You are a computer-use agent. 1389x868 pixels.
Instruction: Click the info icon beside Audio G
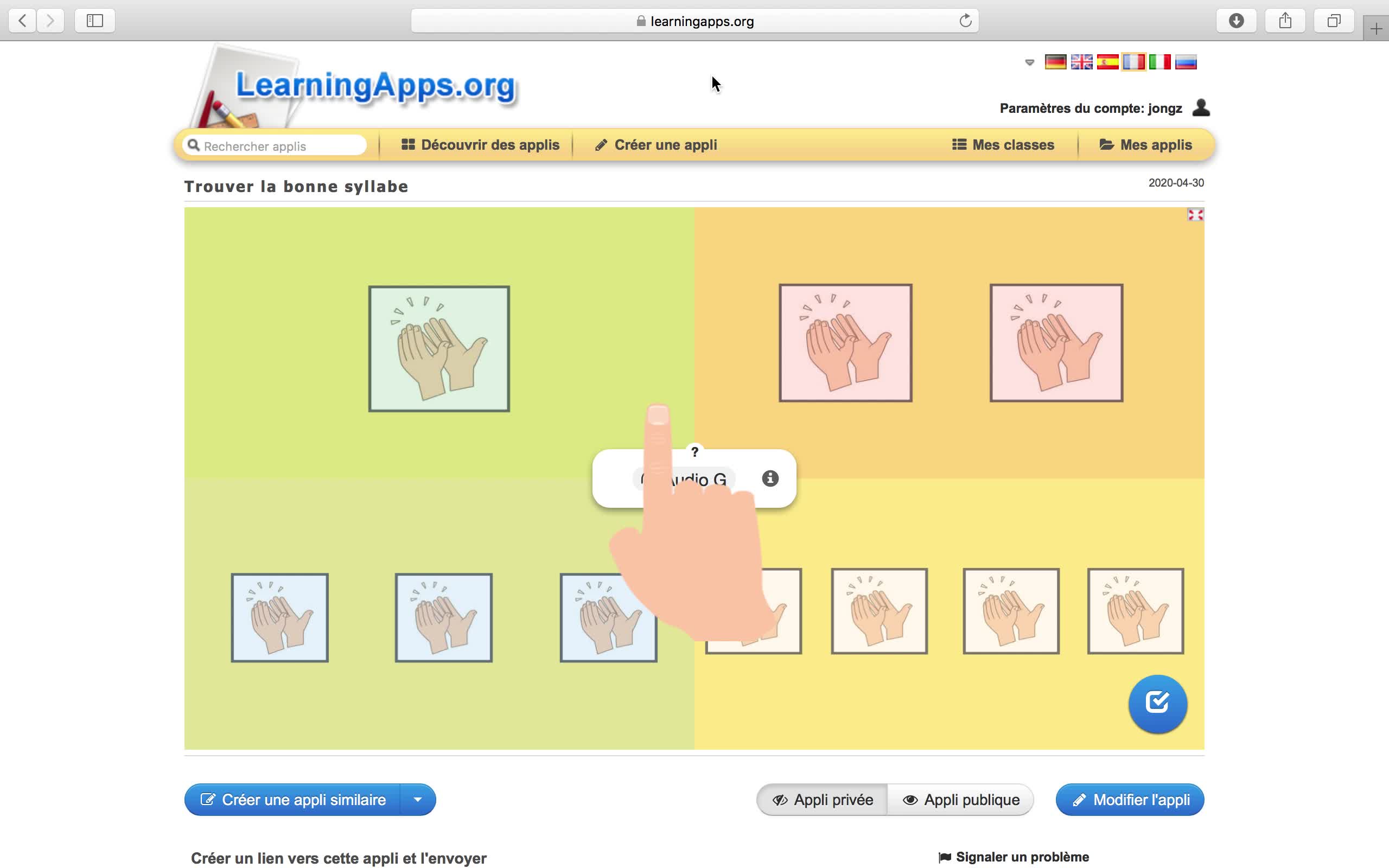tap(770, 478)
